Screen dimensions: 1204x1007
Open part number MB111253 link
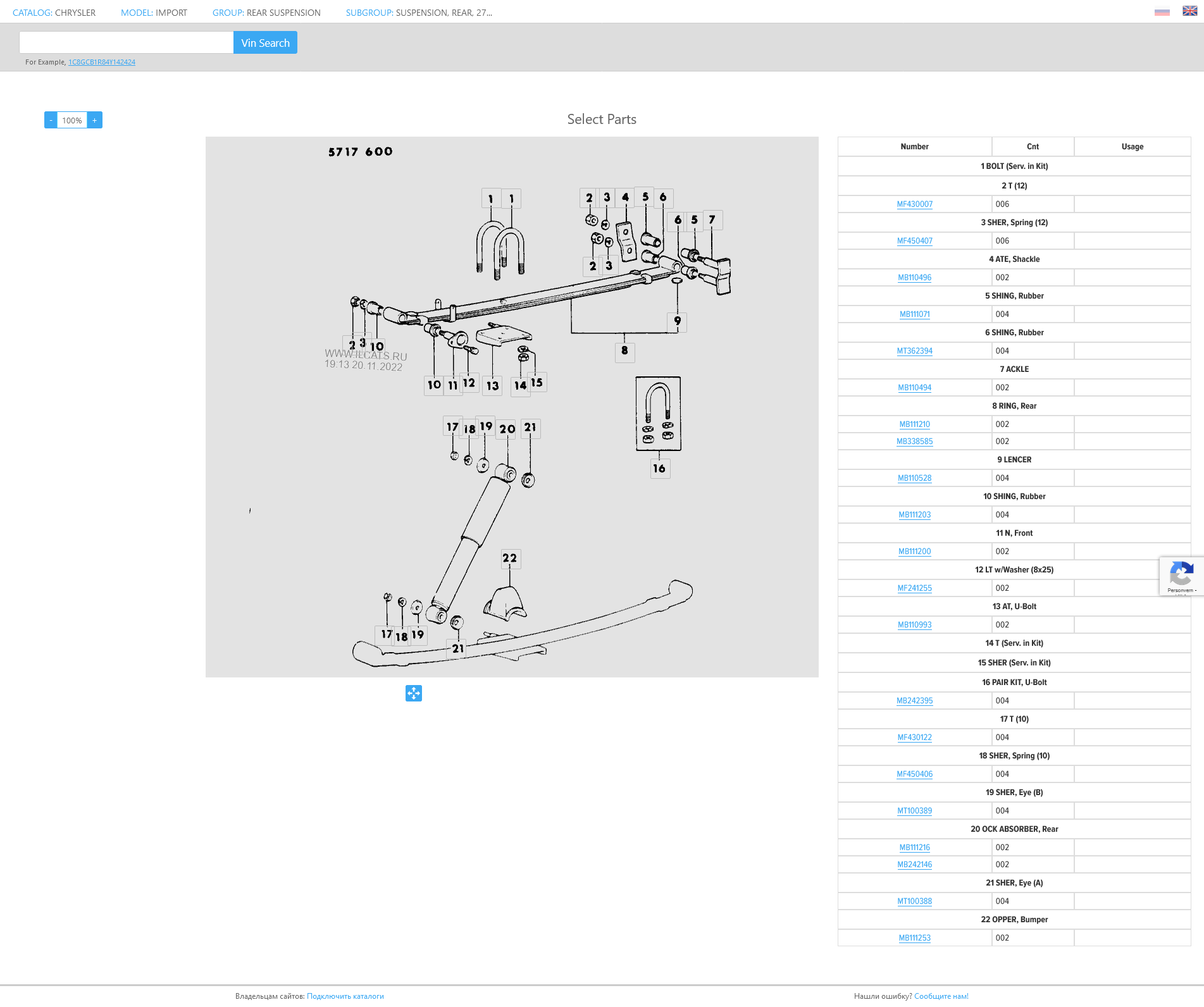(x=914, y=938)
